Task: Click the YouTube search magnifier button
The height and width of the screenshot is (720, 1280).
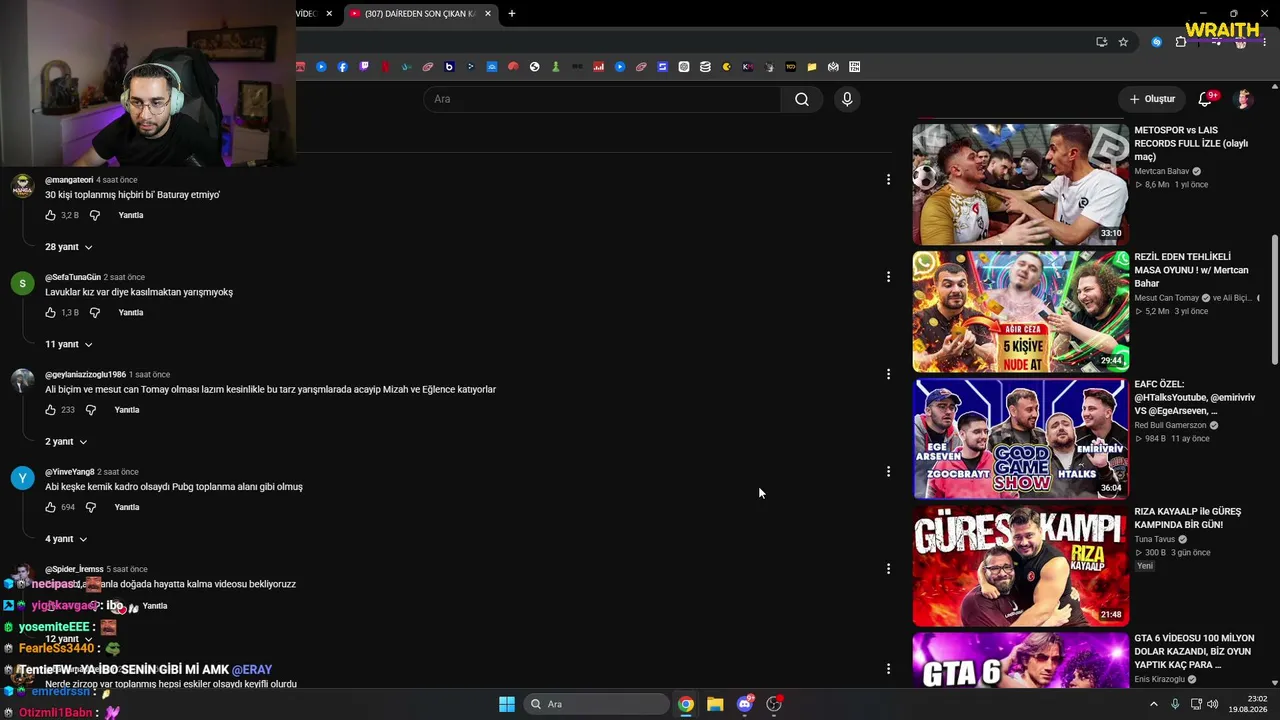Action: (x=802, y=99)
